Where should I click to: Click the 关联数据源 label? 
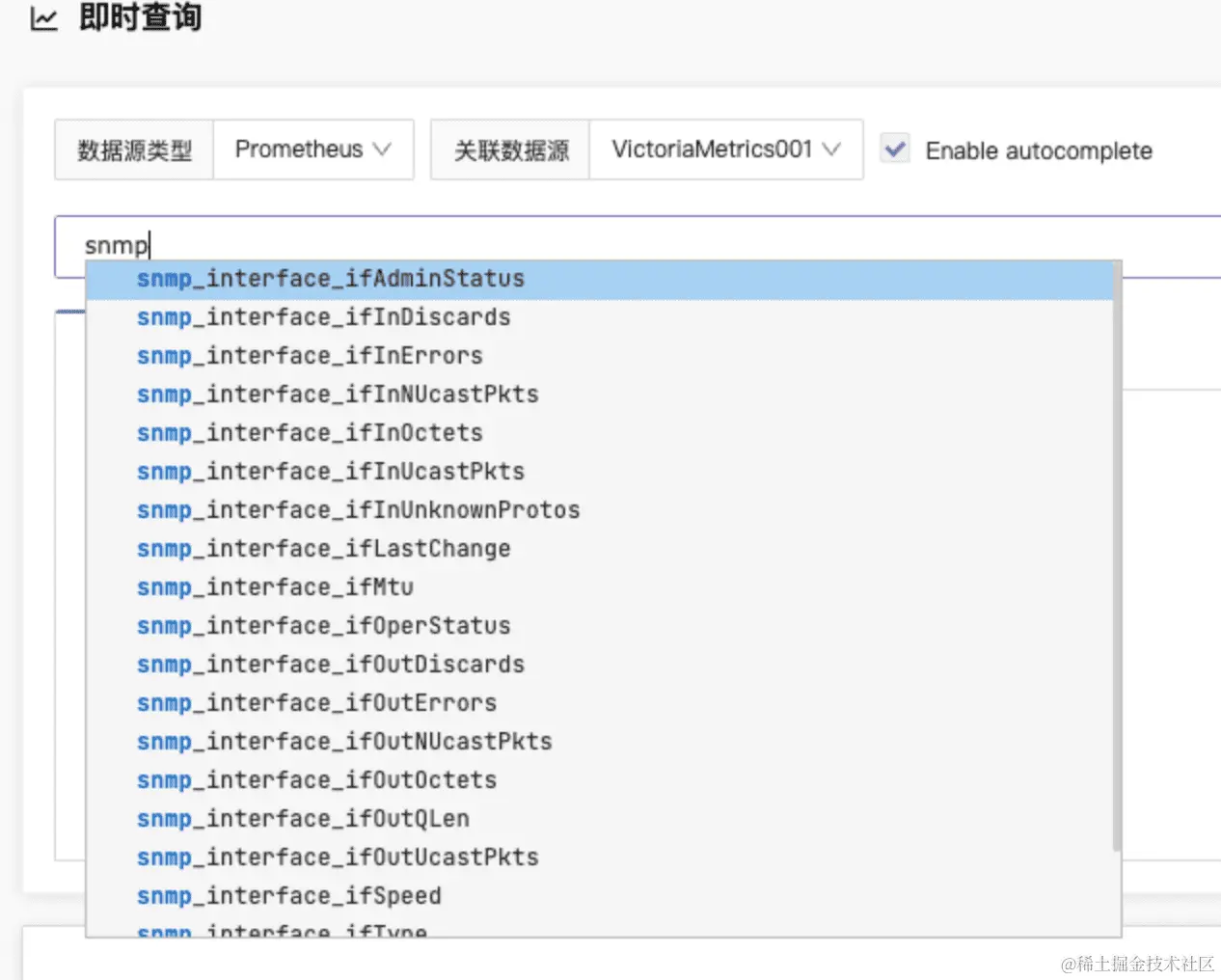[x=511, y=150]
